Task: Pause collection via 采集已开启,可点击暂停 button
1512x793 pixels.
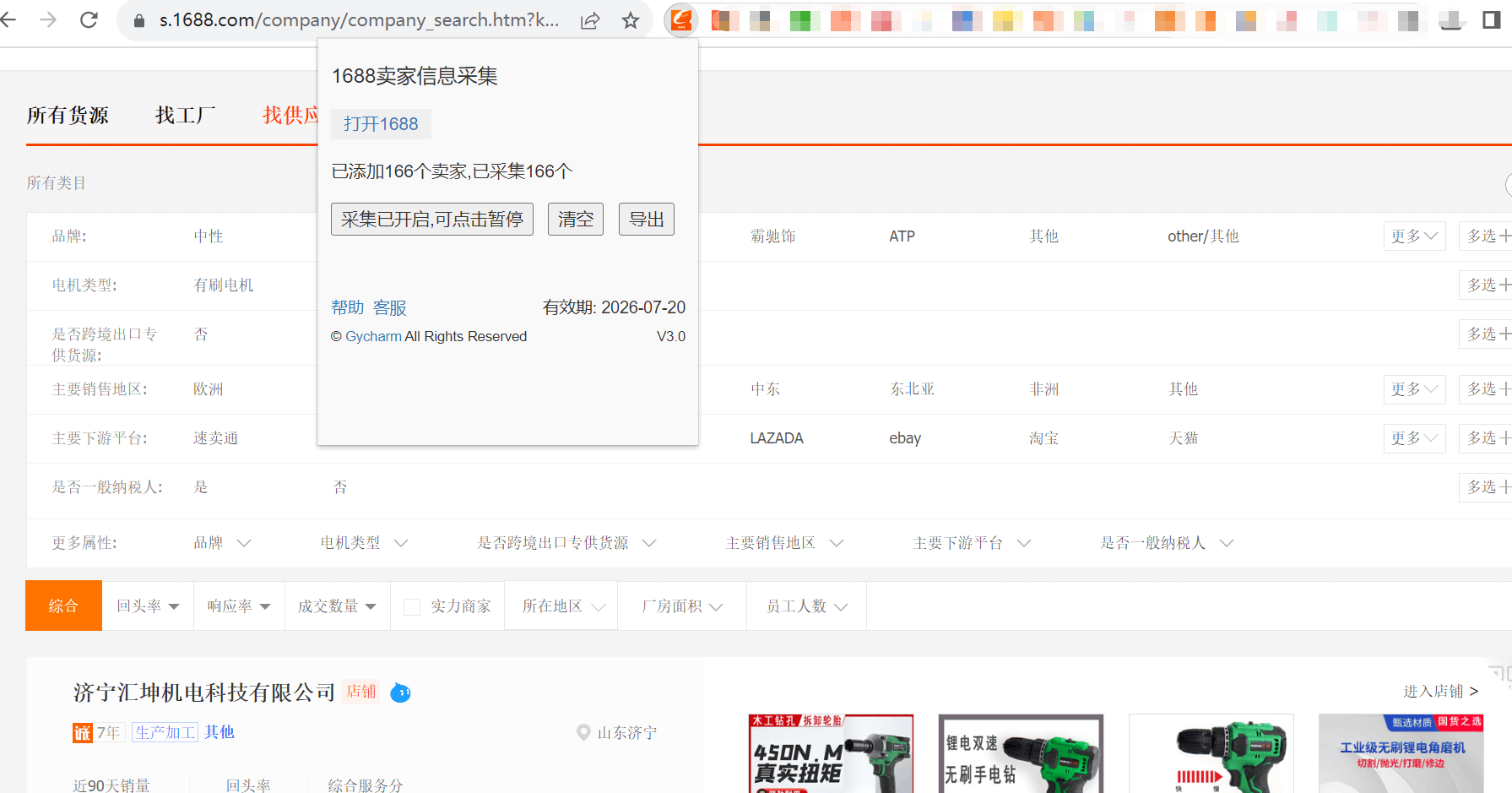Action: point(432,220)
